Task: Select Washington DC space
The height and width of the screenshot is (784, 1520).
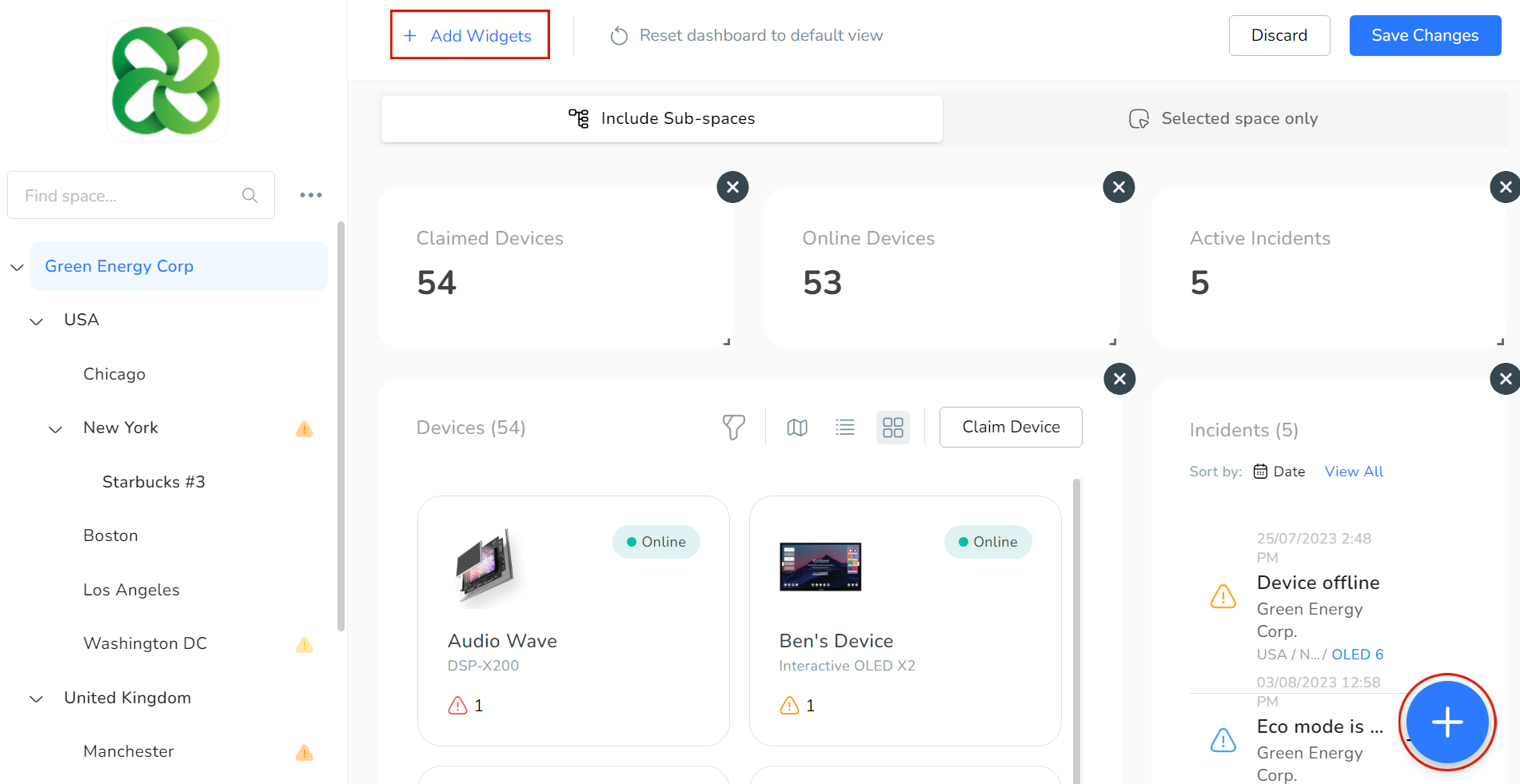Action: click(145, 643)
